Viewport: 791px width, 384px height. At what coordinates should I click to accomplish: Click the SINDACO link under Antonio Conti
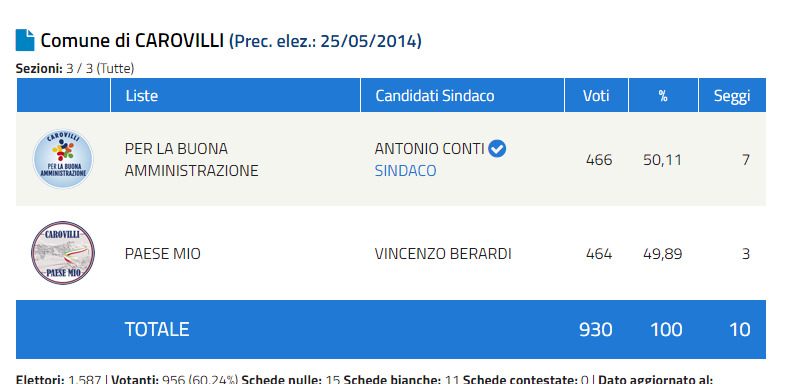(x=405, y=171)
